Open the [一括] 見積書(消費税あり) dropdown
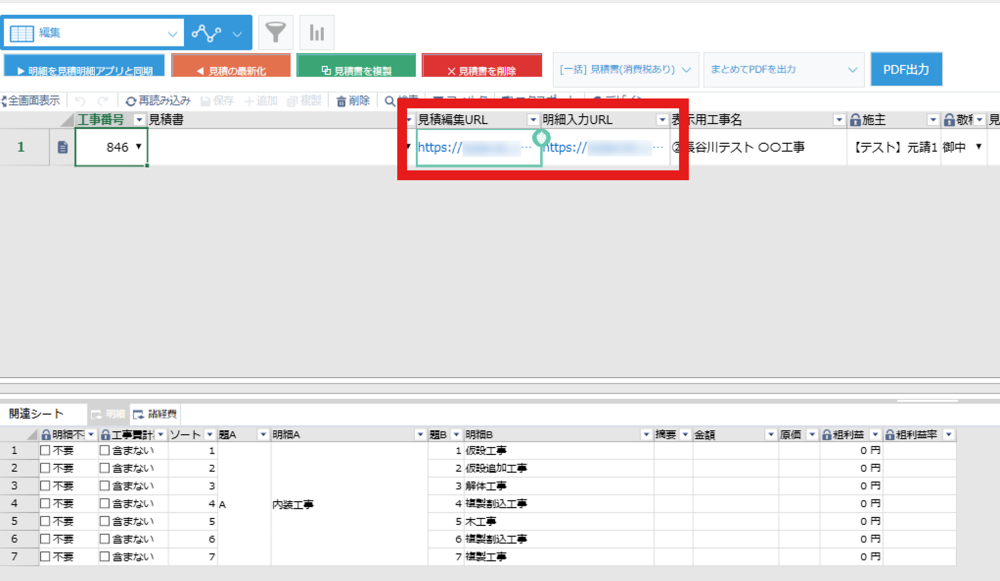This screenshot has height=581, width=1000. pyautogui.click(x=626, y=70)
